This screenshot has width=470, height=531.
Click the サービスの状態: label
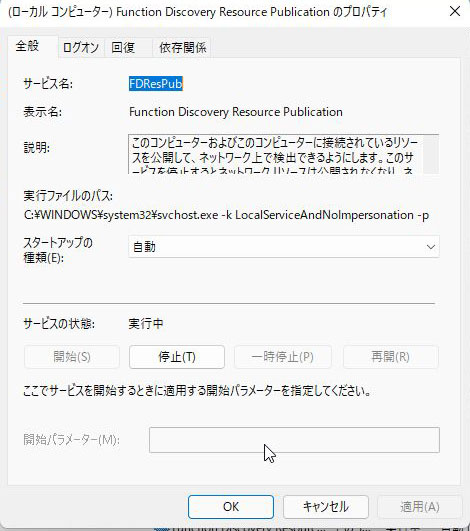59,324
